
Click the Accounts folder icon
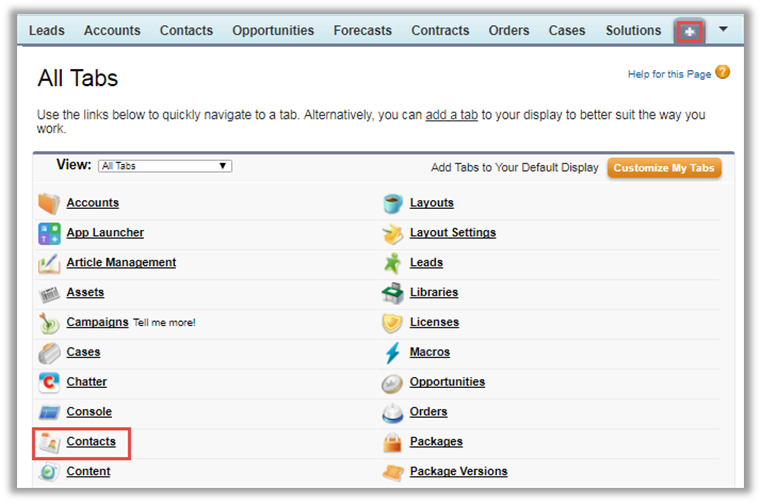tap(49, 204)
